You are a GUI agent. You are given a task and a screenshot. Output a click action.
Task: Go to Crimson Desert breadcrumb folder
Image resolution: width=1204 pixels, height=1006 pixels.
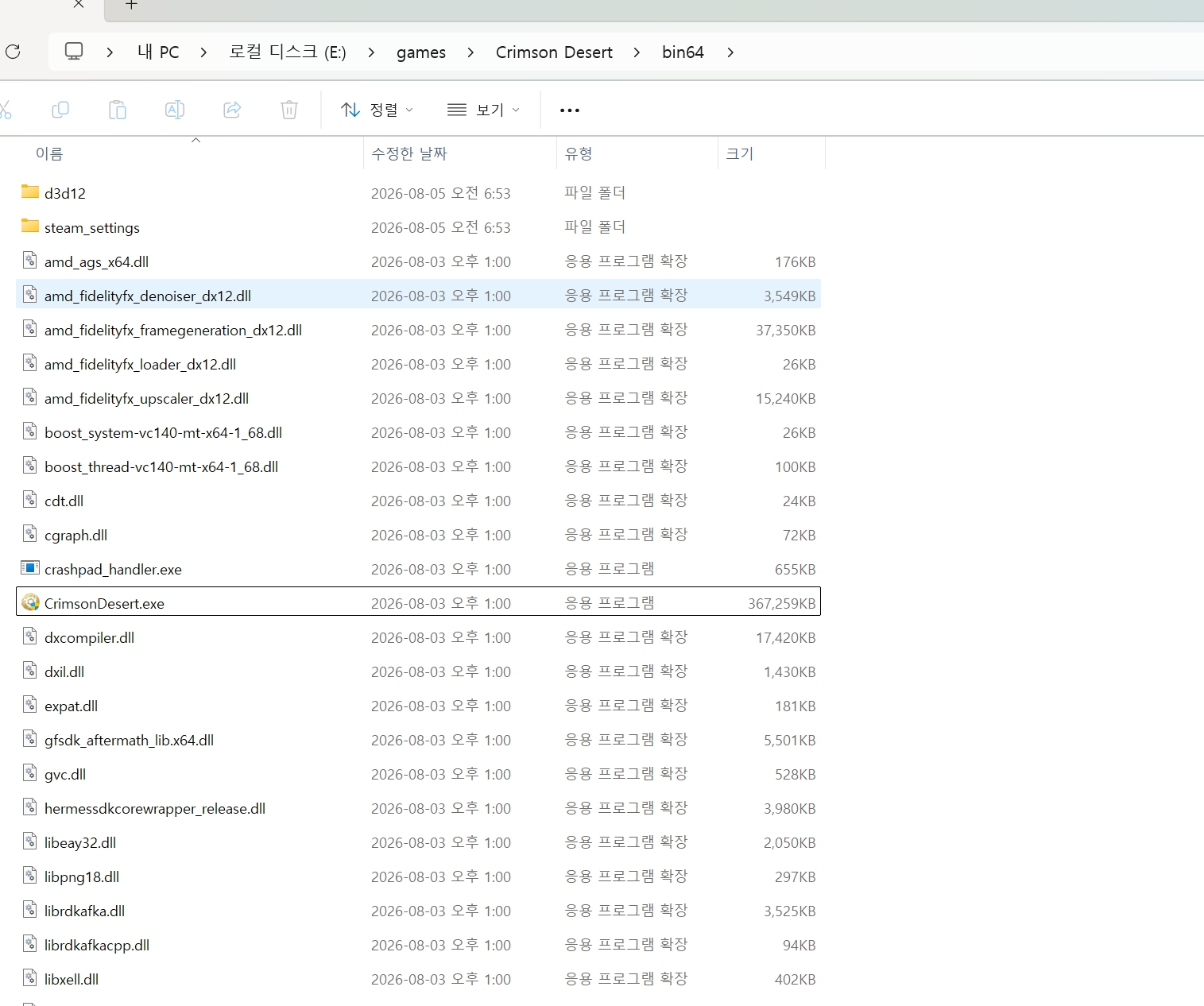coord(554,52)
